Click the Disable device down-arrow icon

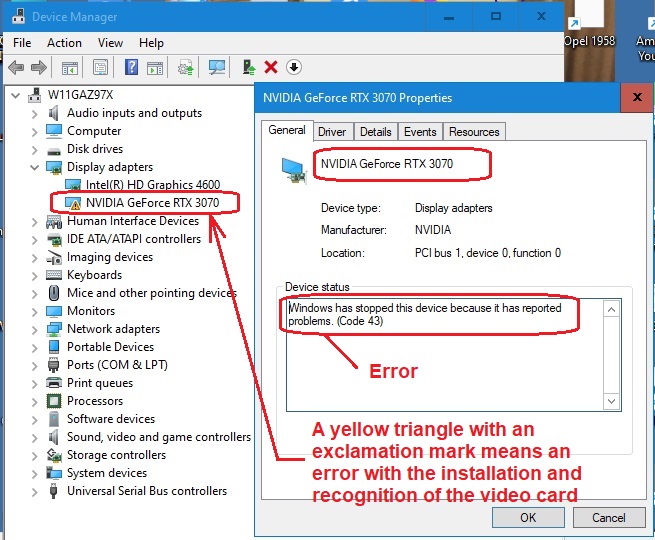[x=294, y=67]
